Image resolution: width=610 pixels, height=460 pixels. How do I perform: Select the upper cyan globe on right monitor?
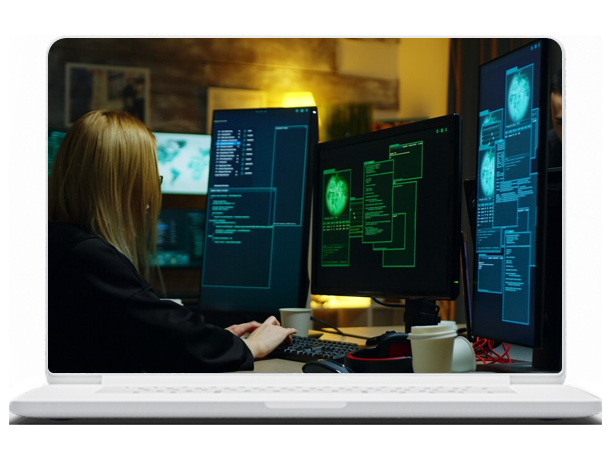point(519,95)
